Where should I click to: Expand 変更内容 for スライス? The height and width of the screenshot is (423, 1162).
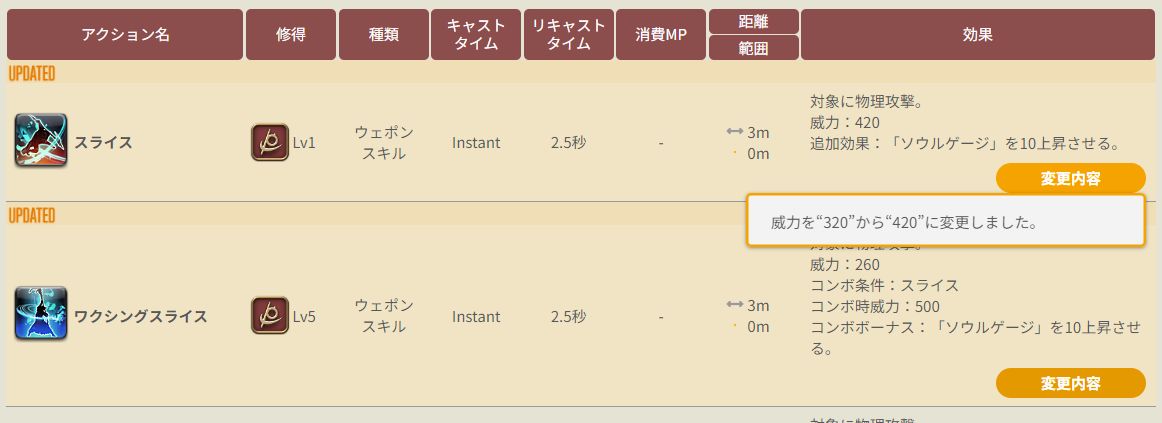tap(1070, 179)
